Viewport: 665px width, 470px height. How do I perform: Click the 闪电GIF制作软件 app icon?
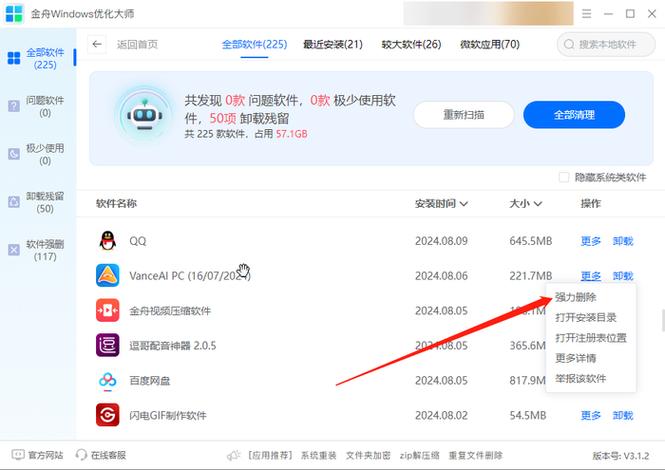[108, 415]
